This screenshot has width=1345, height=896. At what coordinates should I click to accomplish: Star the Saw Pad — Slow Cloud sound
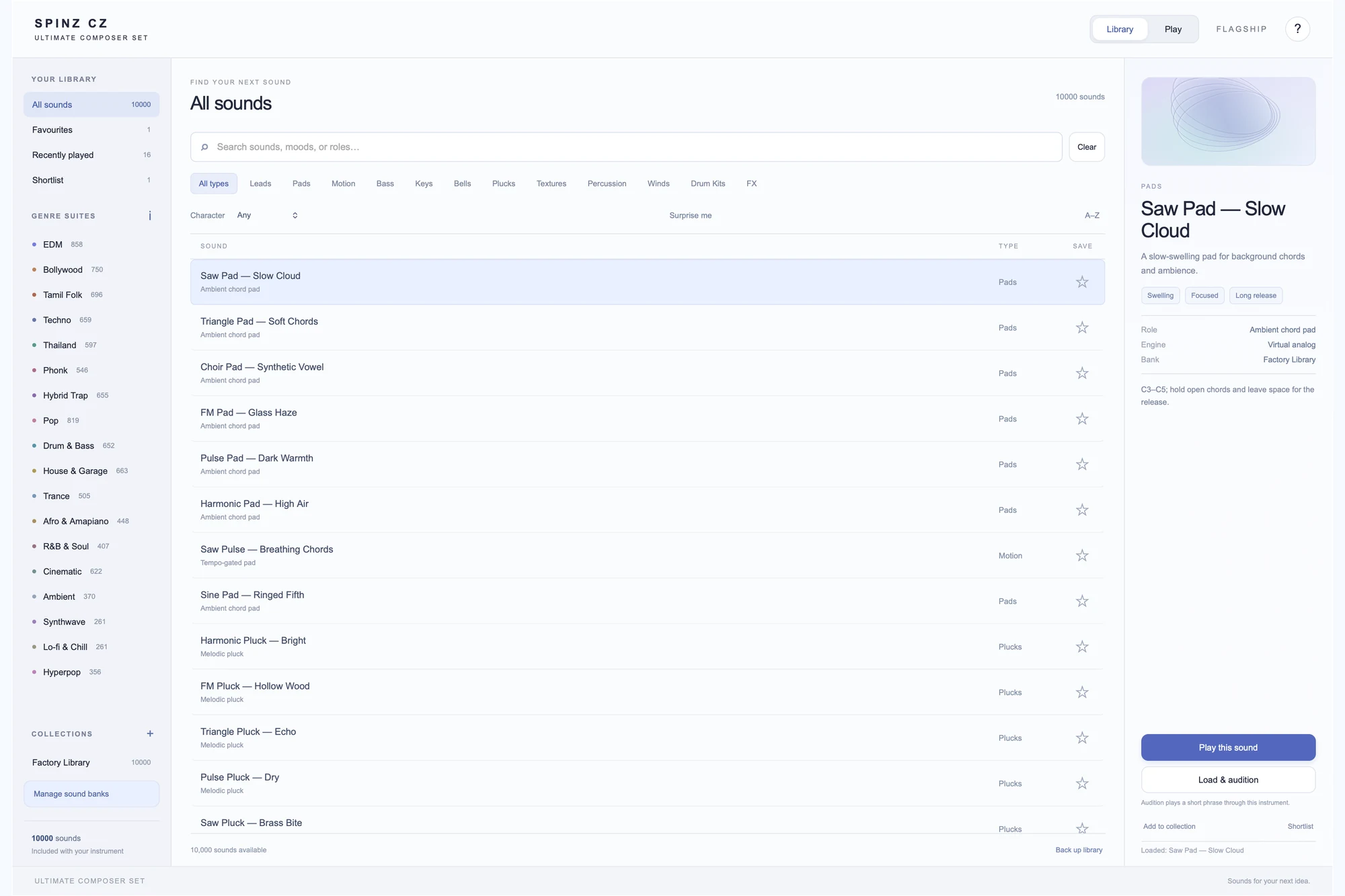pyautogui.click(x=1081, y=282)
